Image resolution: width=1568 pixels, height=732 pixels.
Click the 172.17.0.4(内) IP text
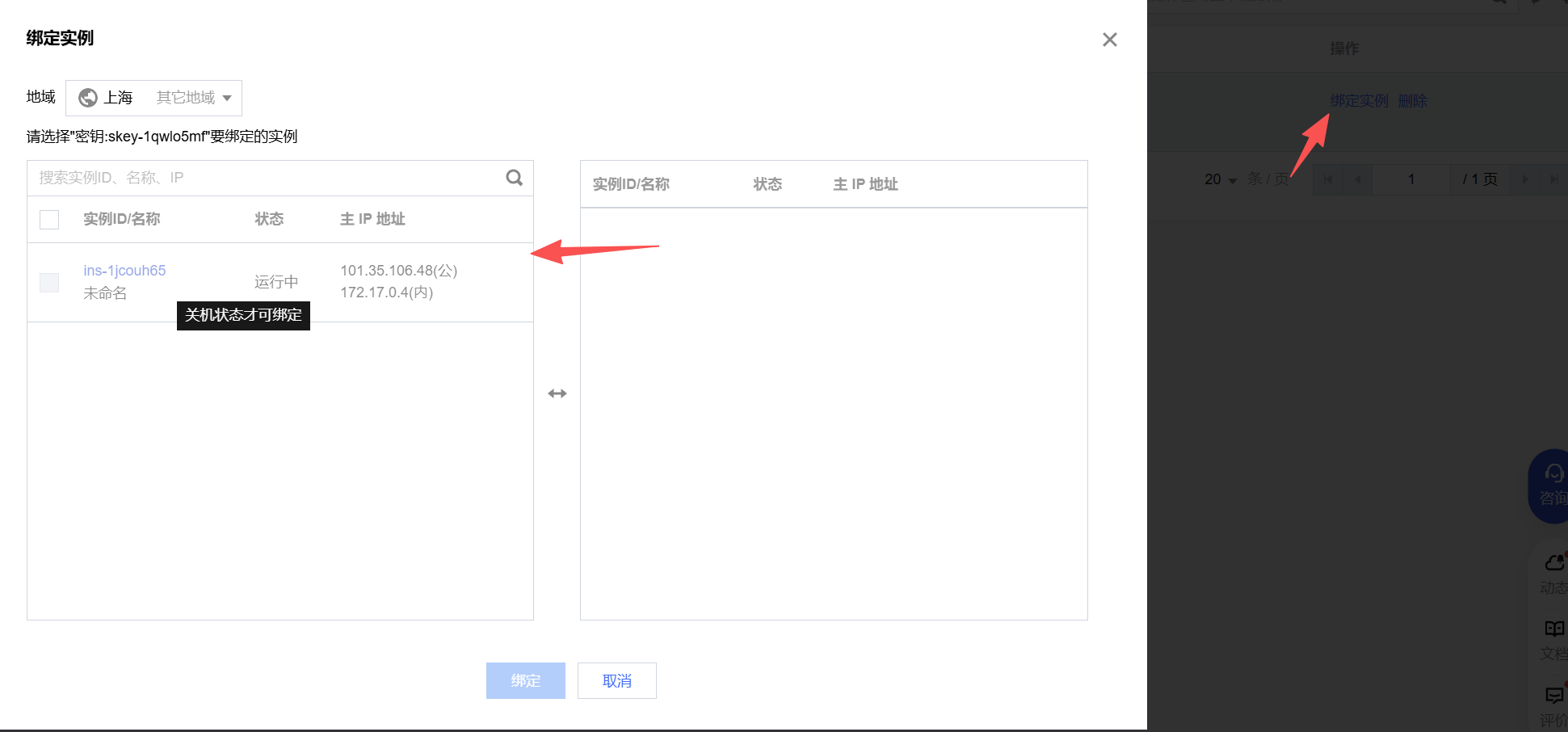(387, 292)
